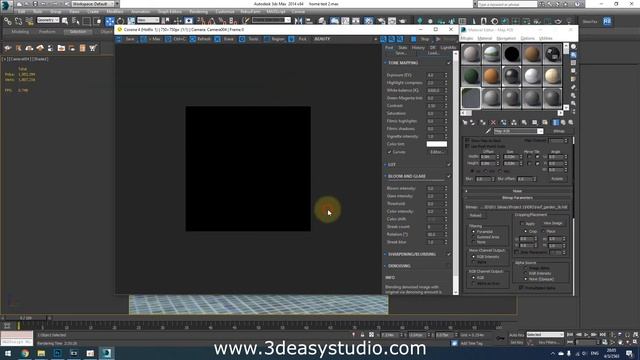This screenshot has width=640, height=360.
Task: Click the Reset Map red X icon
Action: coord(493,122)
